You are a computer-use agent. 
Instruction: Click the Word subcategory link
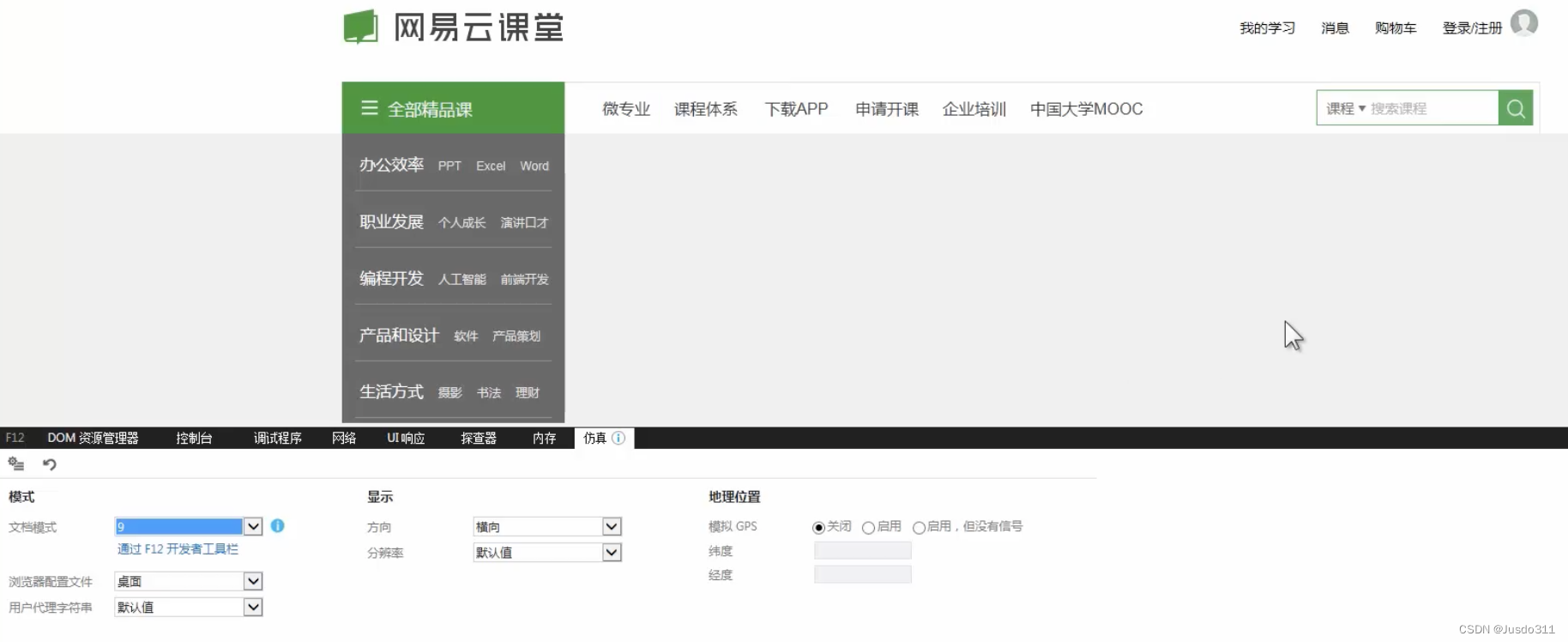click(534, 166)
